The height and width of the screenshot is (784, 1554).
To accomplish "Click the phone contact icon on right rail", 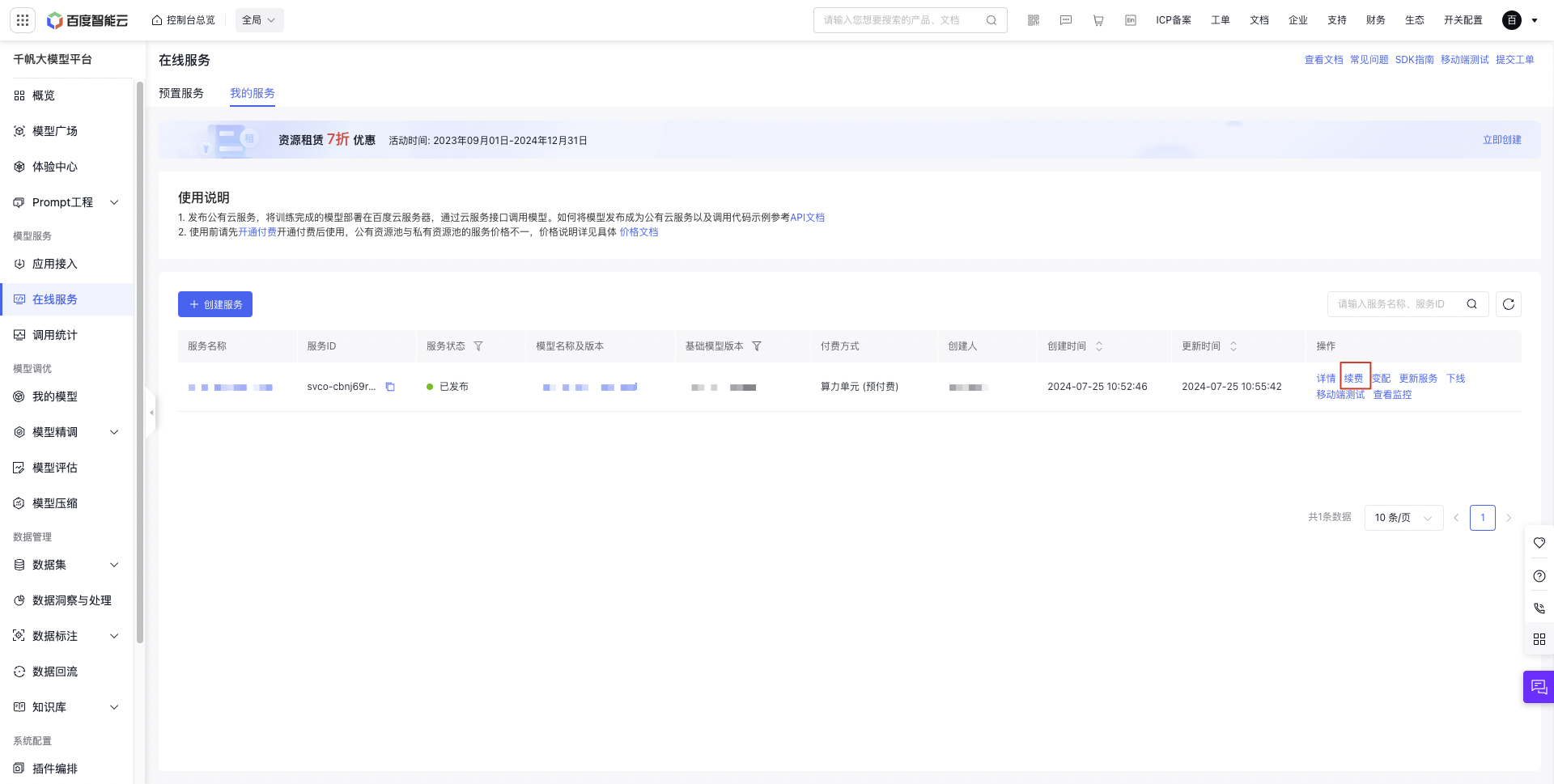I will click(1539, 608).
